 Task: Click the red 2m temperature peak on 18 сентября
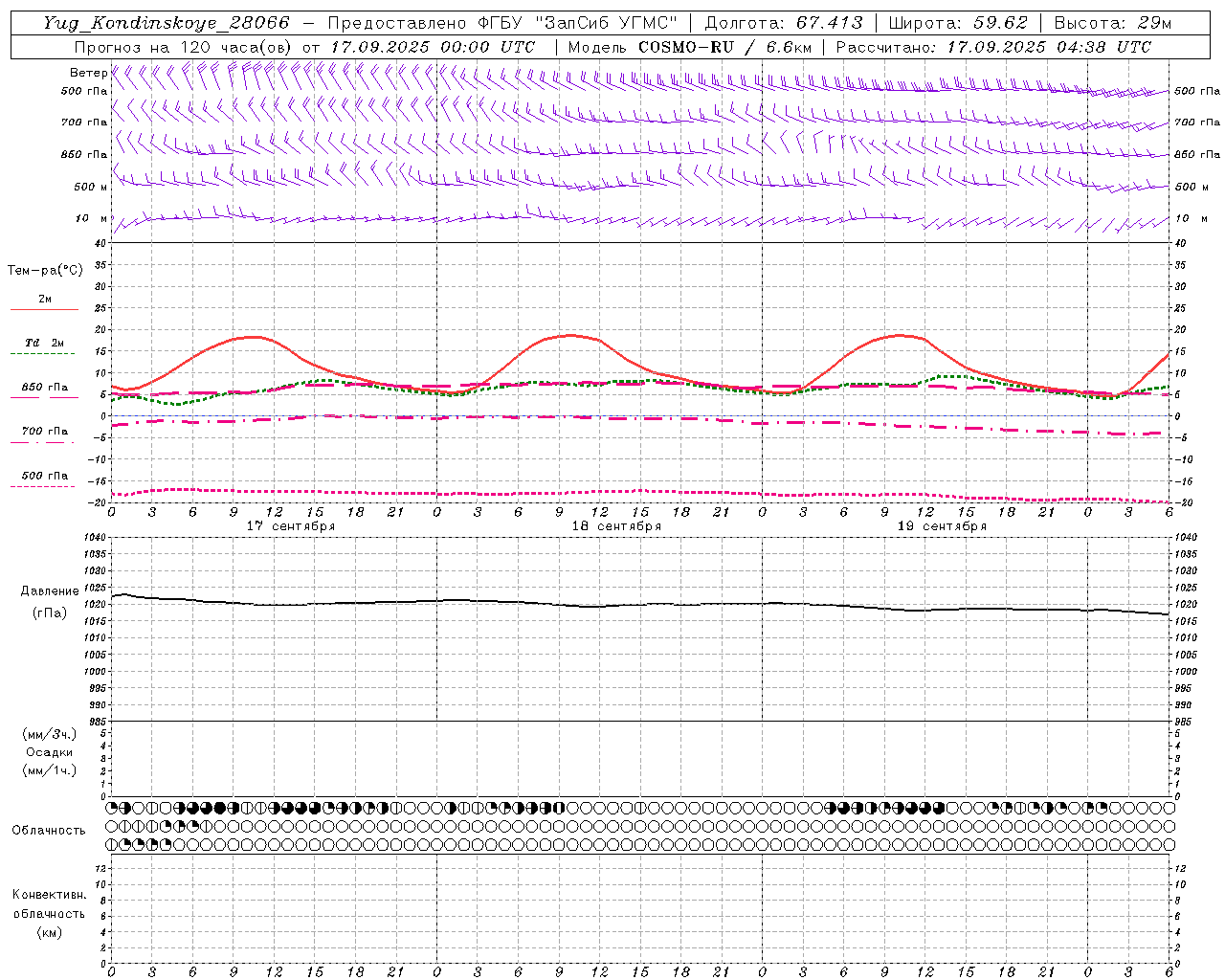572,335
